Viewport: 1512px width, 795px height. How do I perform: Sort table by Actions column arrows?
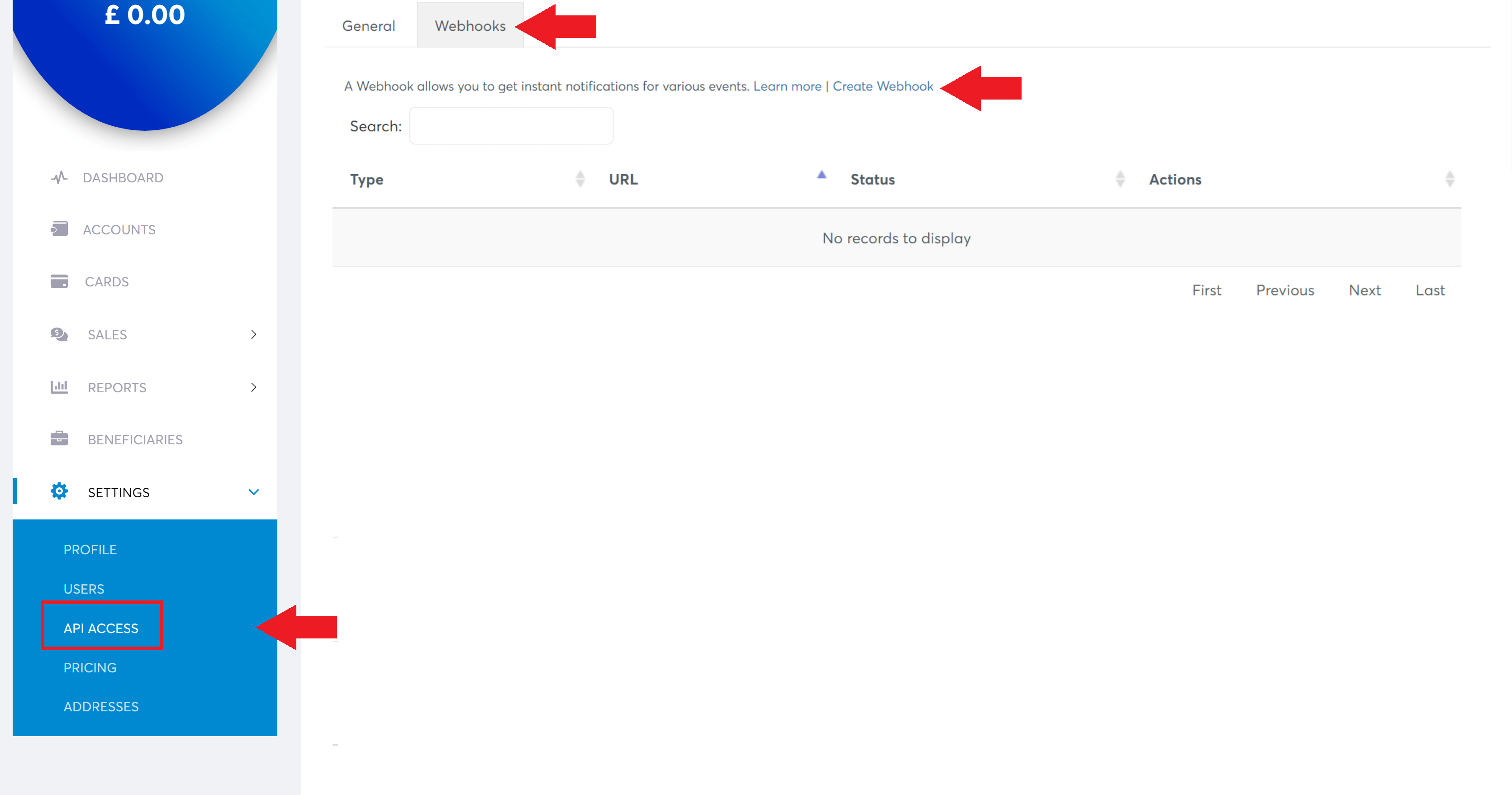click(x=1449, y=179)
